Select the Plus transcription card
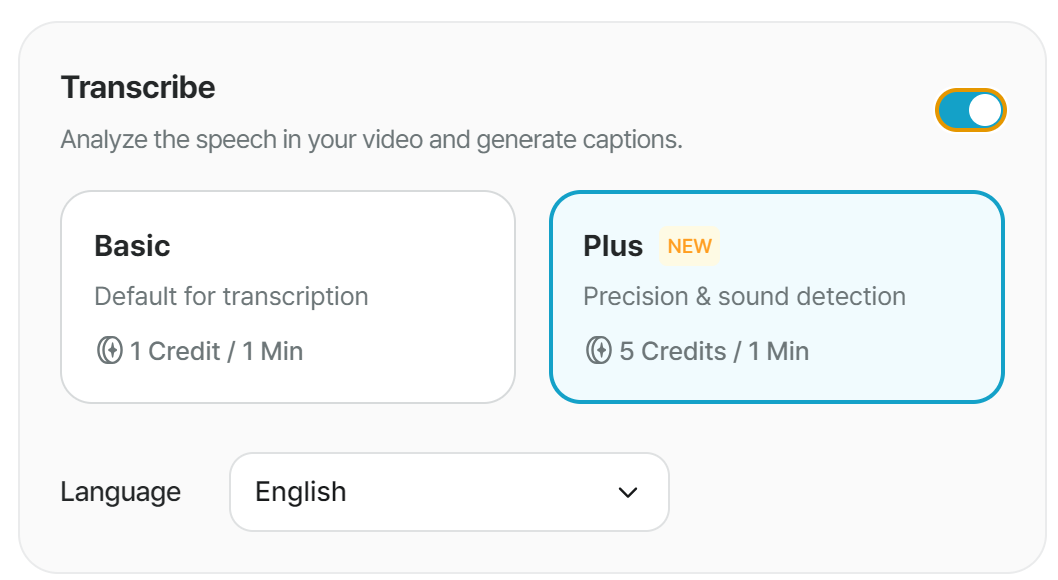1058x580 pixels. (x=777, y=297)
